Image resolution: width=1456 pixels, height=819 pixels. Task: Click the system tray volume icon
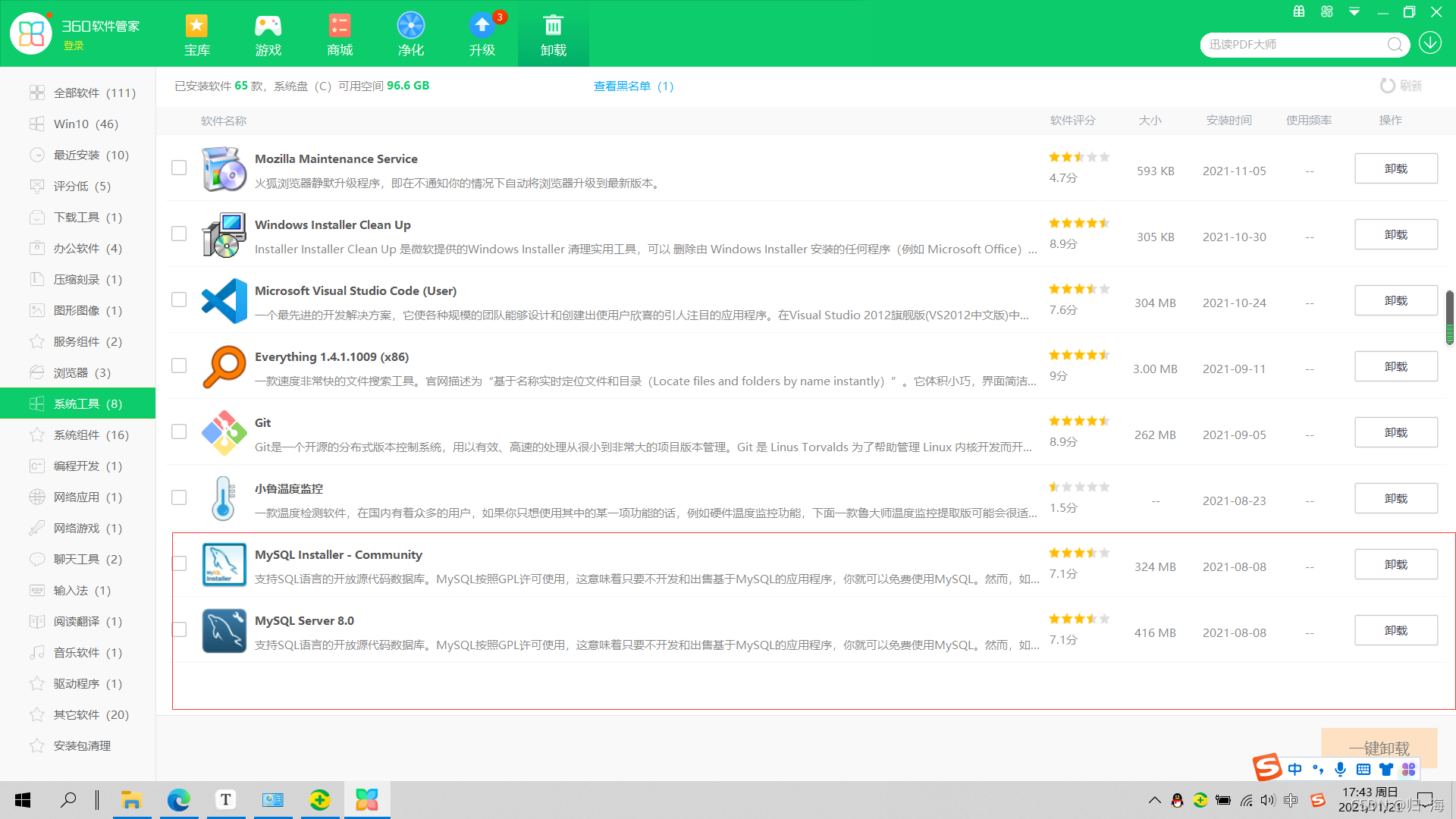pos(1268,800)
